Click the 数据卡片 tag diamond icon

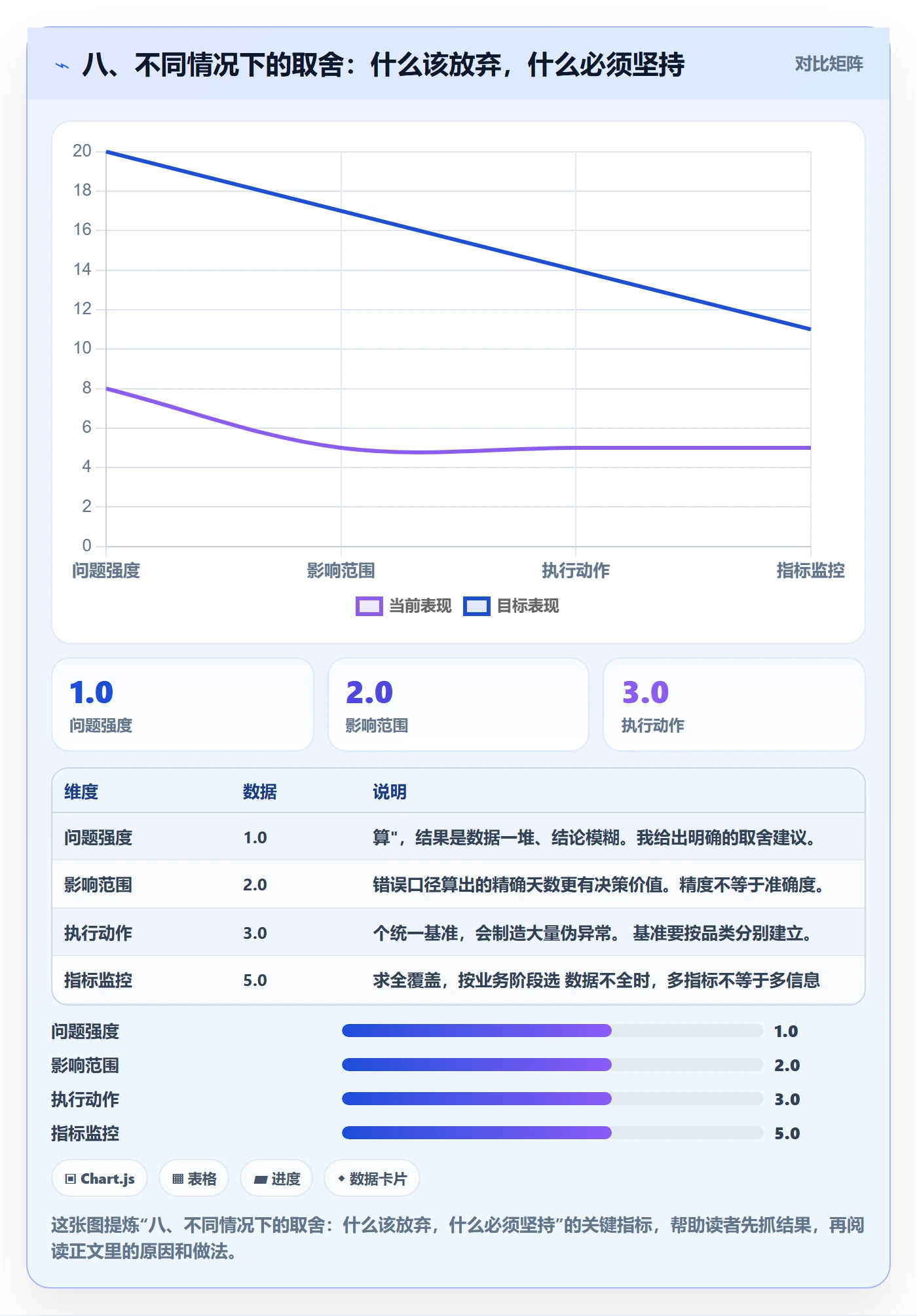(341, 1179)
